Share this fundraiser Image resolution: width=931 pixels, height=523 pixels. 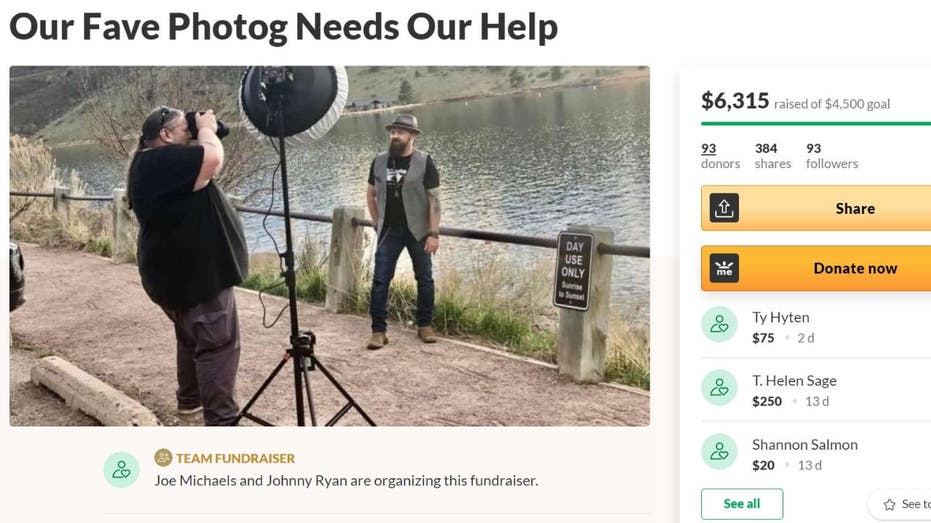pos(816,208)
